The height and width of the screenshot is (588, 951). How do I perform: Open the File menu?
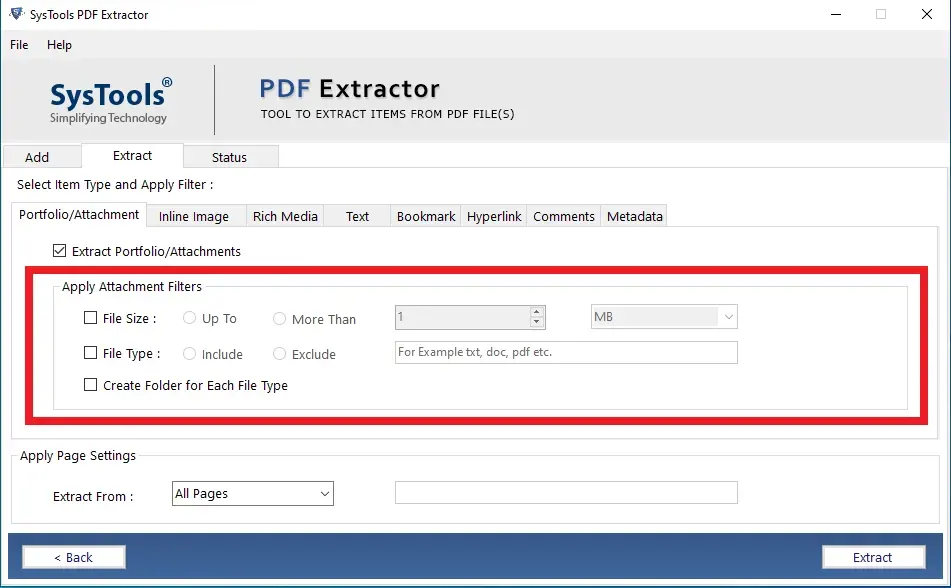coord(19,45)
